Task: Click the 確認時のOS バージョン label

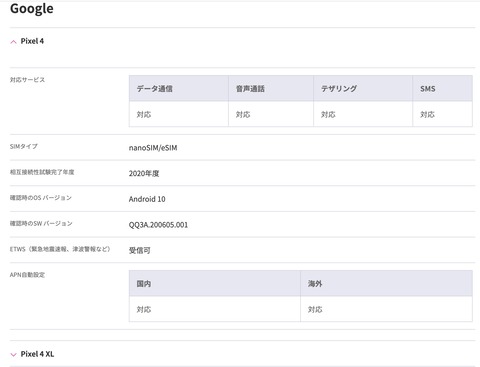Action: (x=41, y=198)
